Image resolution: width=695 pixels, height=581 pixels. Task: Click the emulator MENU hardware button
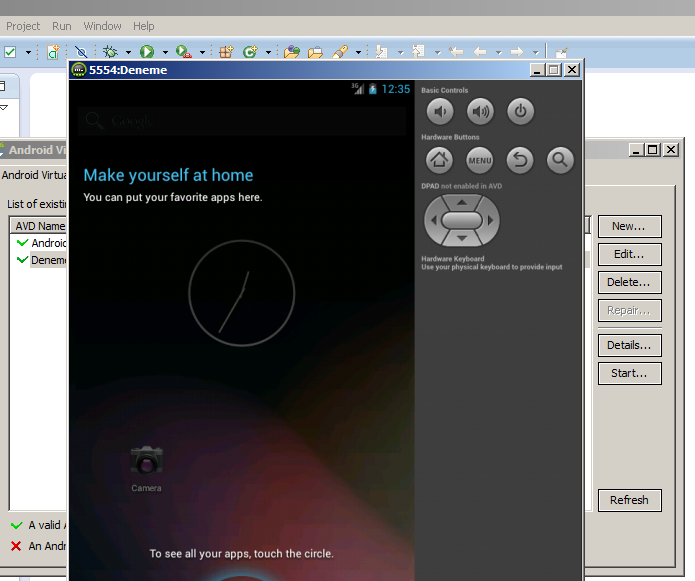[x=480, y=160]
